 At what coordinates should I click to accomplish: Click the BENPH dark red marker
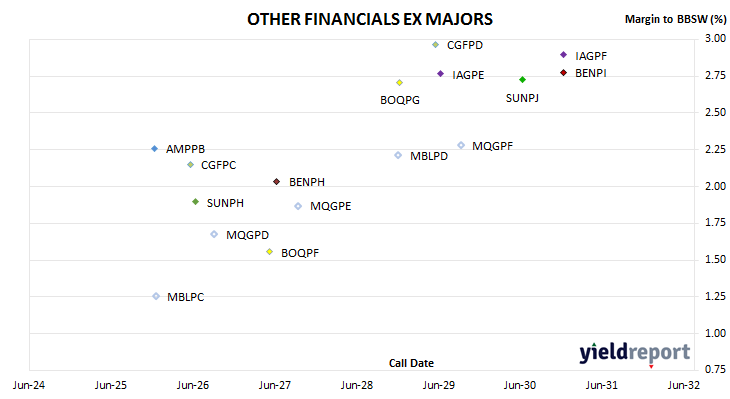277,182
